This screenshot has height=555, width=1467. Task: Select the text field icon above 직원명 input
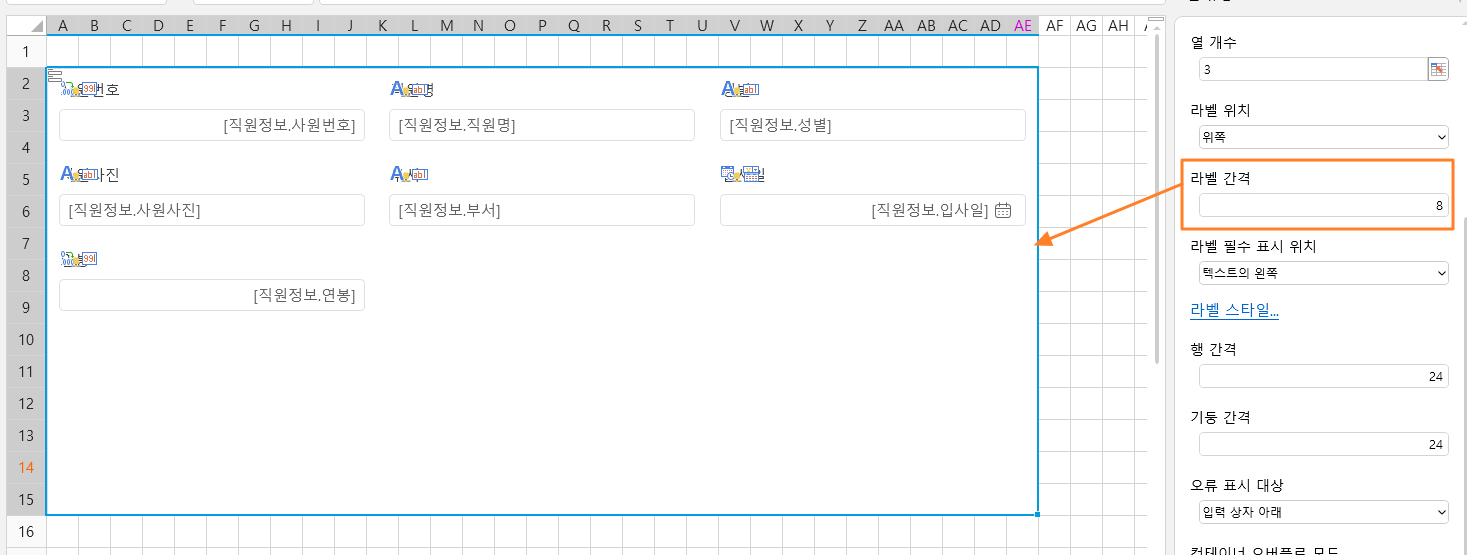point(409,90)
